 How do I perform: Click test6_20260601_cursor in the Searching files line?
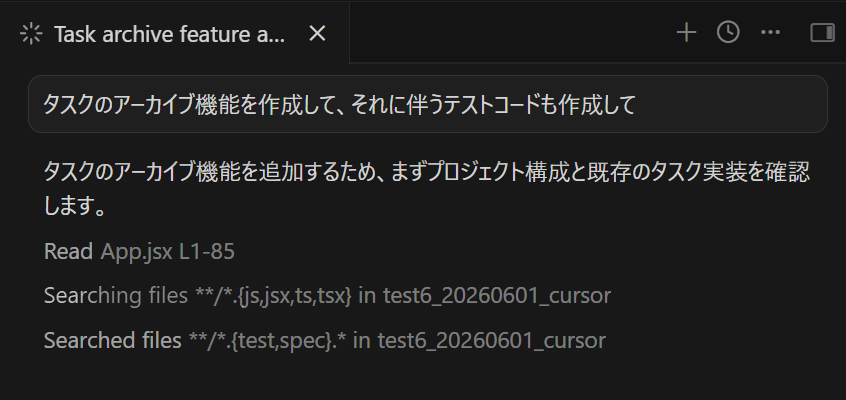pyautogui.click(x=497, y=296)
